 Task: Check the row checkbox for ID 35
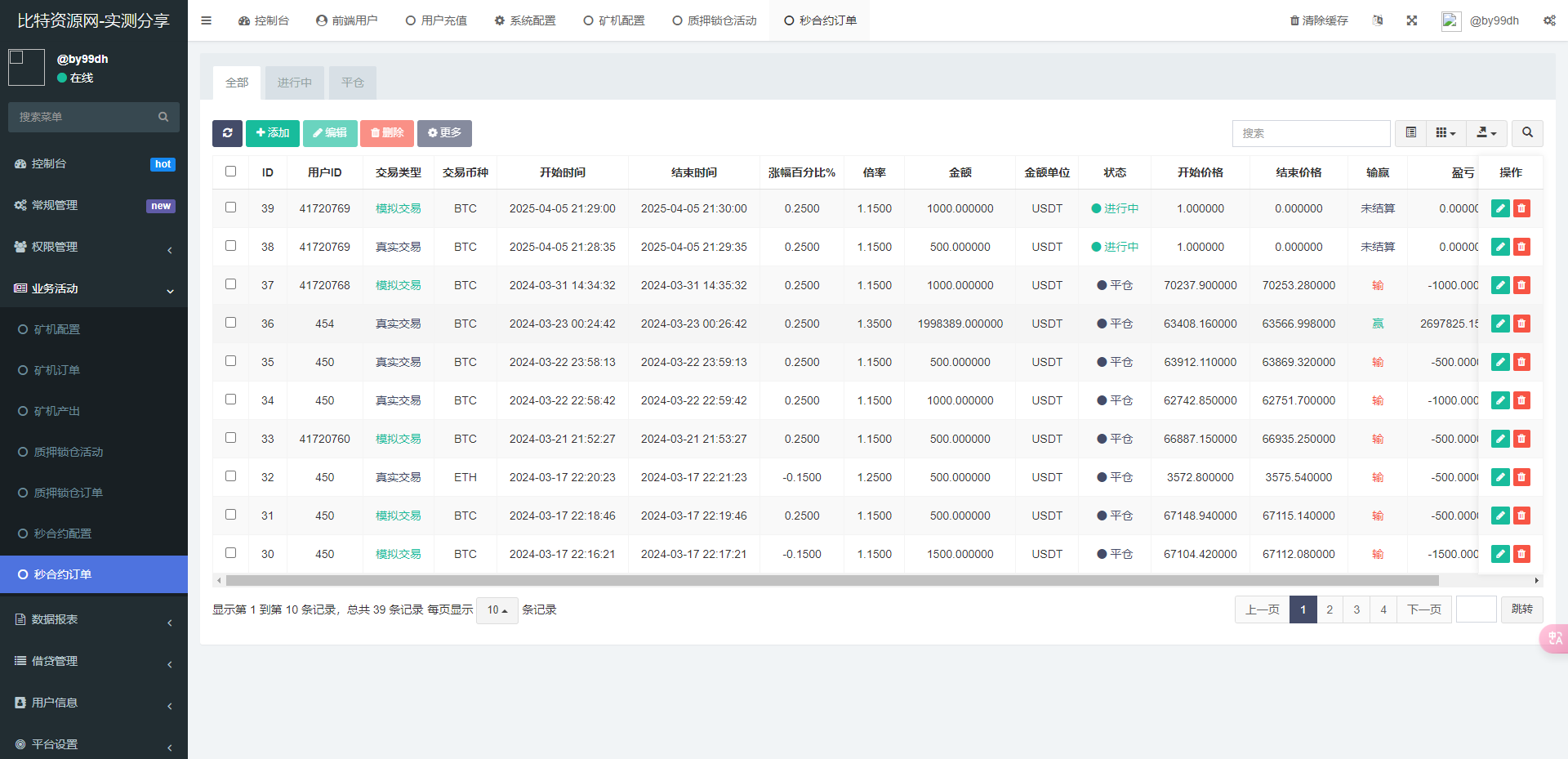click(x=230, y=361)
